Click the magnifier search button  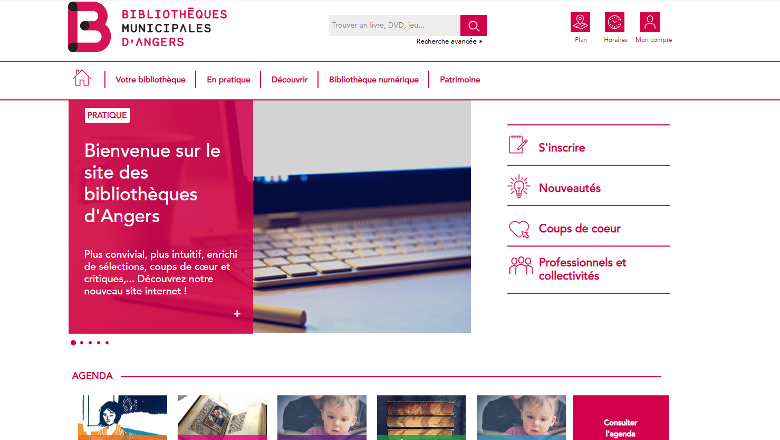[473, 25]
